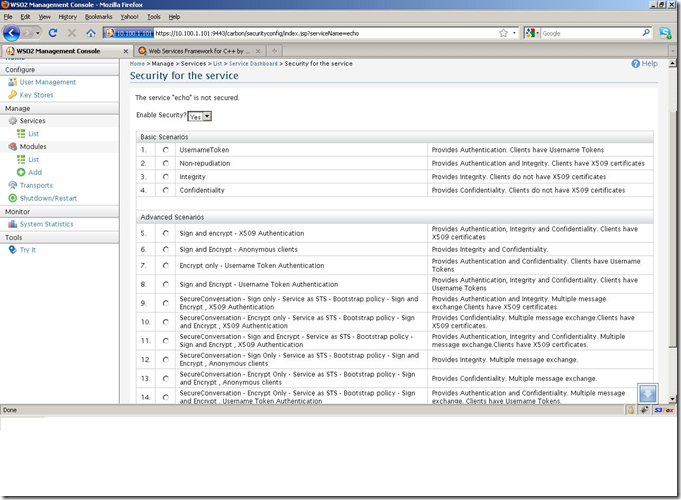Select Encrypt only Username Token radio
This screenshot has height=500, width=681.
tap(165, 265)
